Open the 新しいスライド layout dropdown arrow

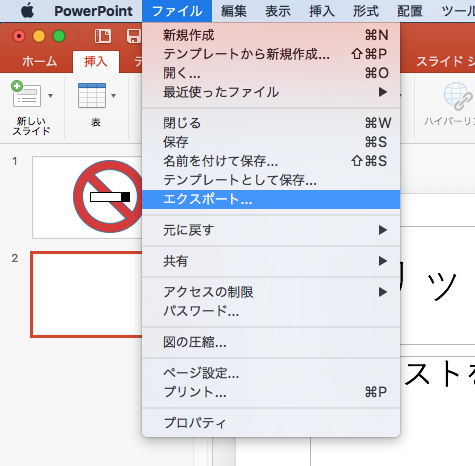pos(50,96)
